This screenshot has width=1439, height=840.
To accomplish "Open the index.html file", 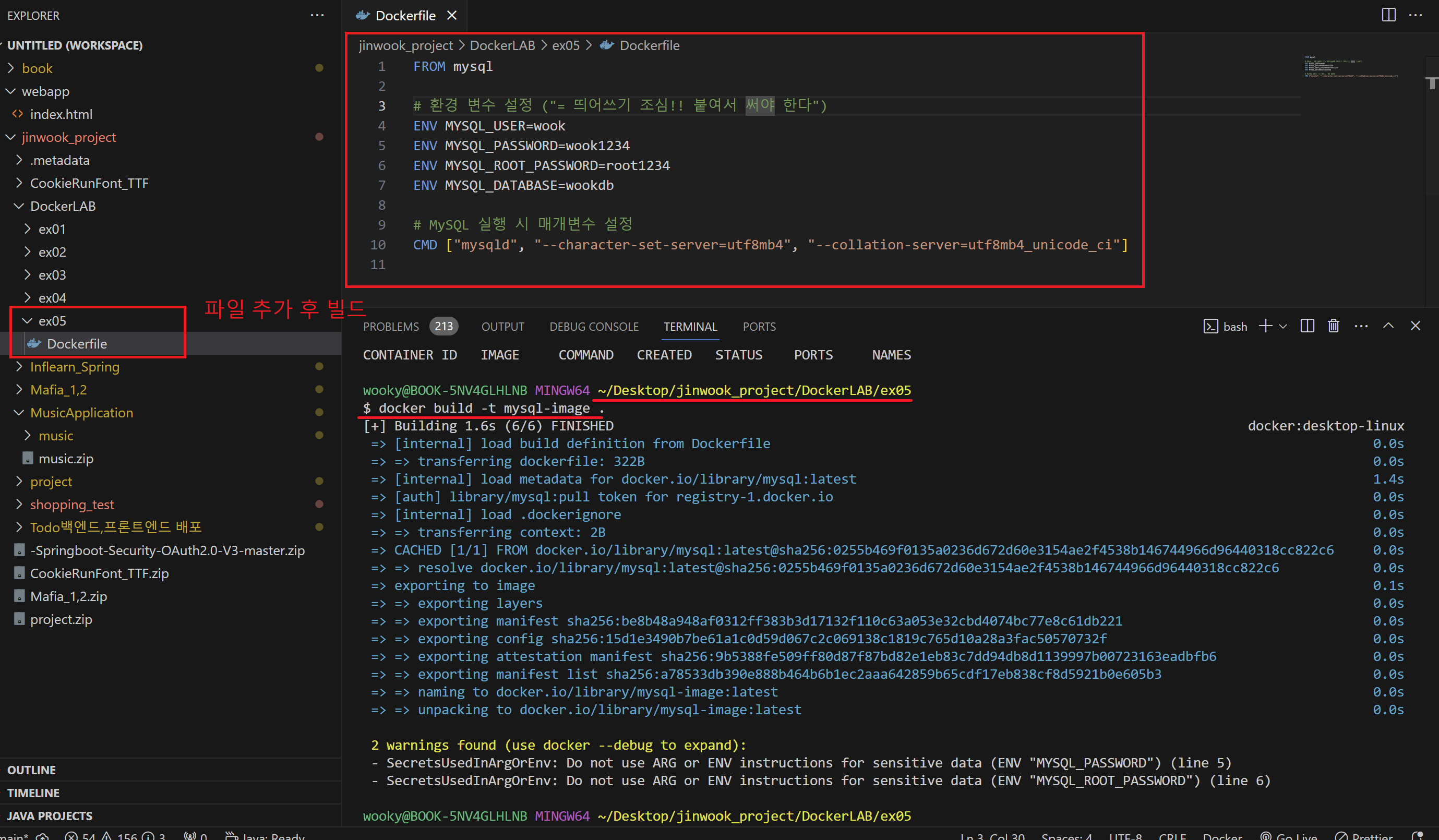I will [x=61, y=114].
